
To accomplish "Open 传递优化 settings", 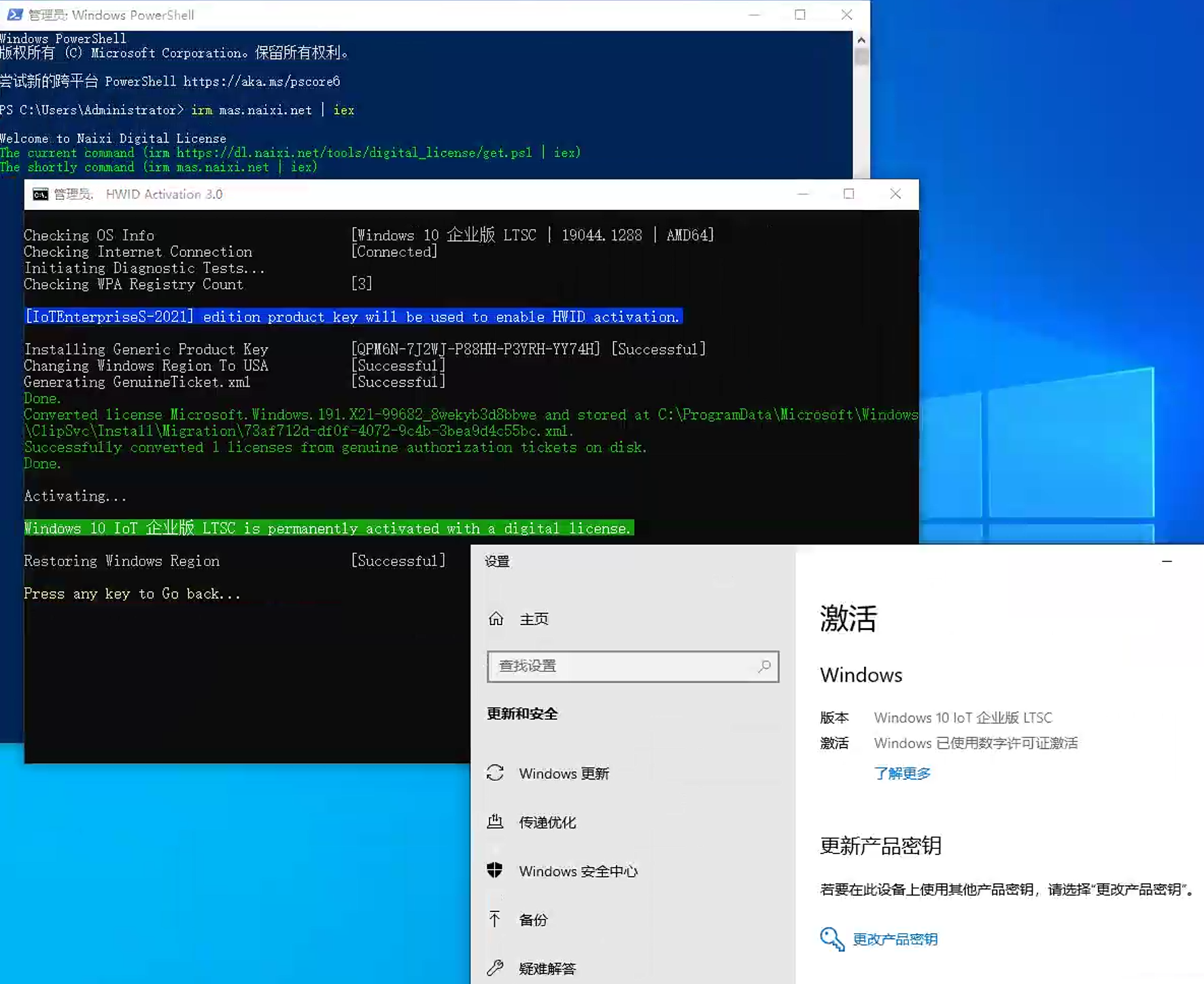I will pos(547,822).
